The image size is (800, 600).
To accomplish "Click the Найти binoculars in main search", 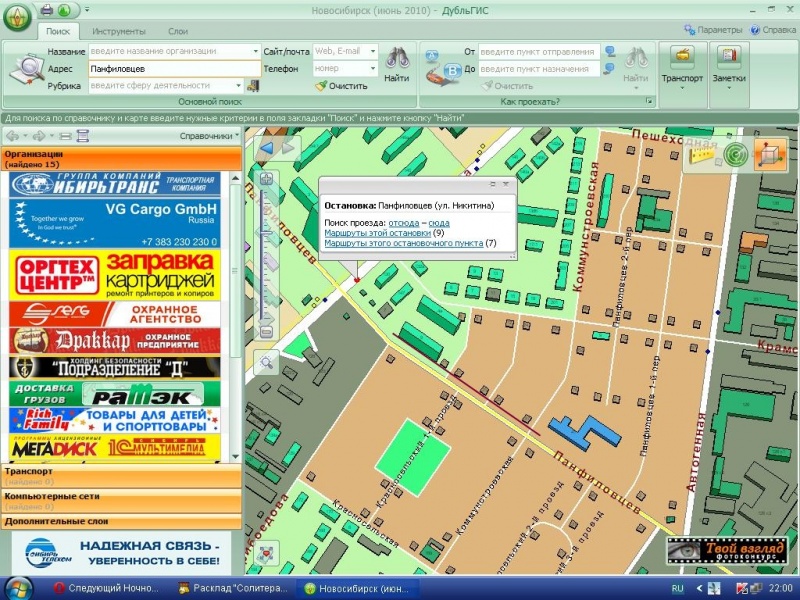I will 396,65.
